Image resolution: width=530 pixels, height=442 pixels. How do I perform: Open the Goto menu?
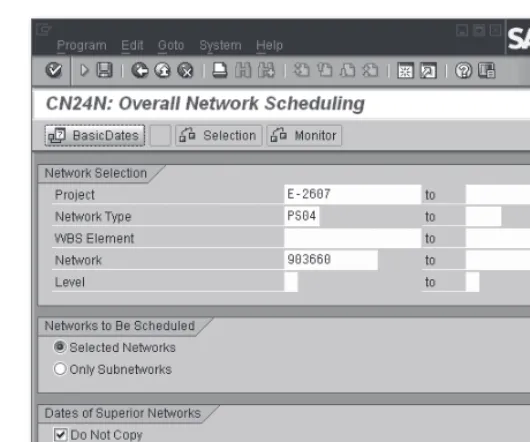(171, 45)
